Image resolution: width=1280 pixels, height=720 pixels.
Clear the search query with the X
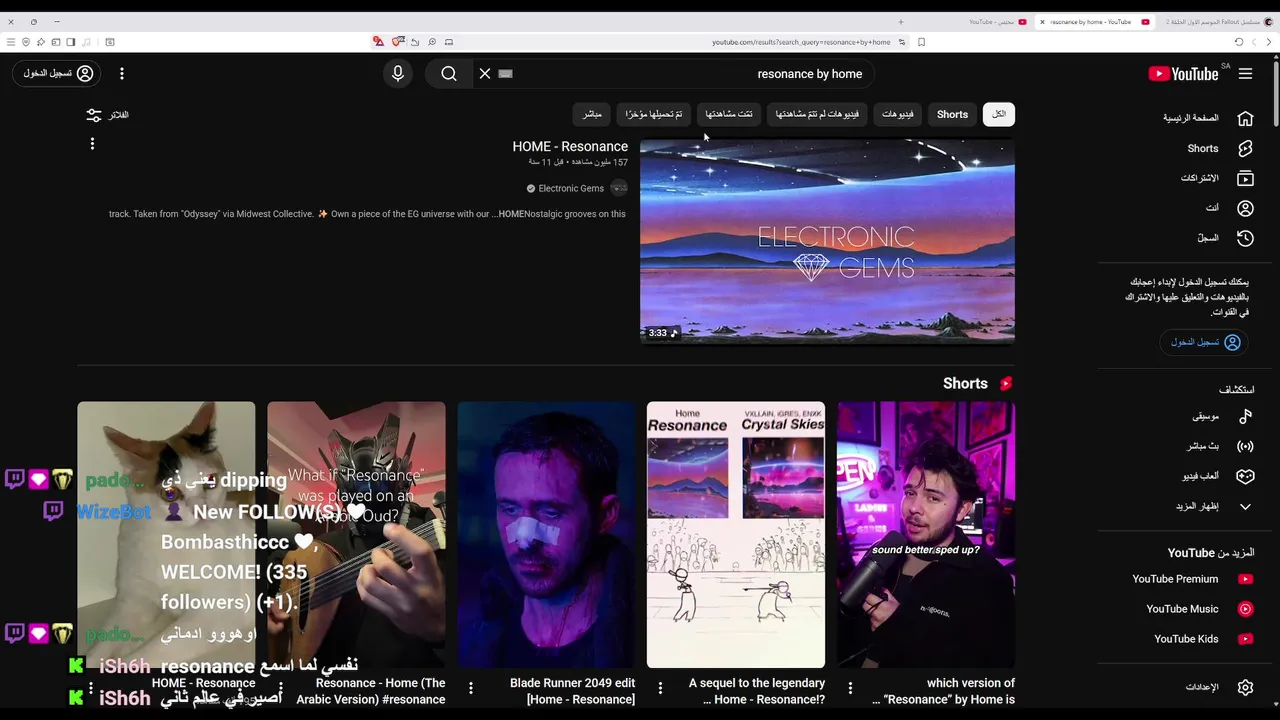pyautogui.click(x=485, y=74)
